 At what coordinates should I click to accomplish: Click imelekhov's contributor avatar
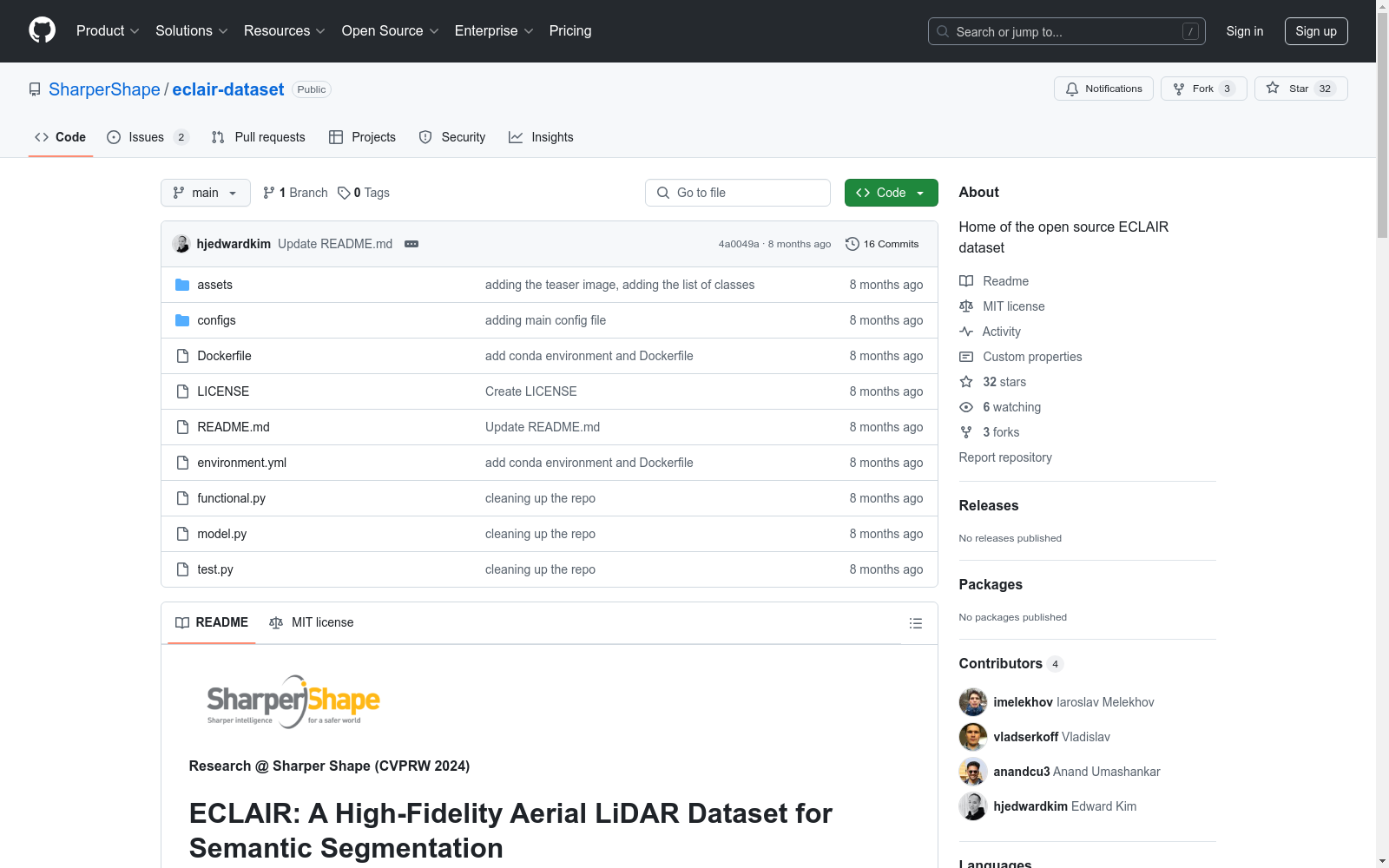point(973,702)
